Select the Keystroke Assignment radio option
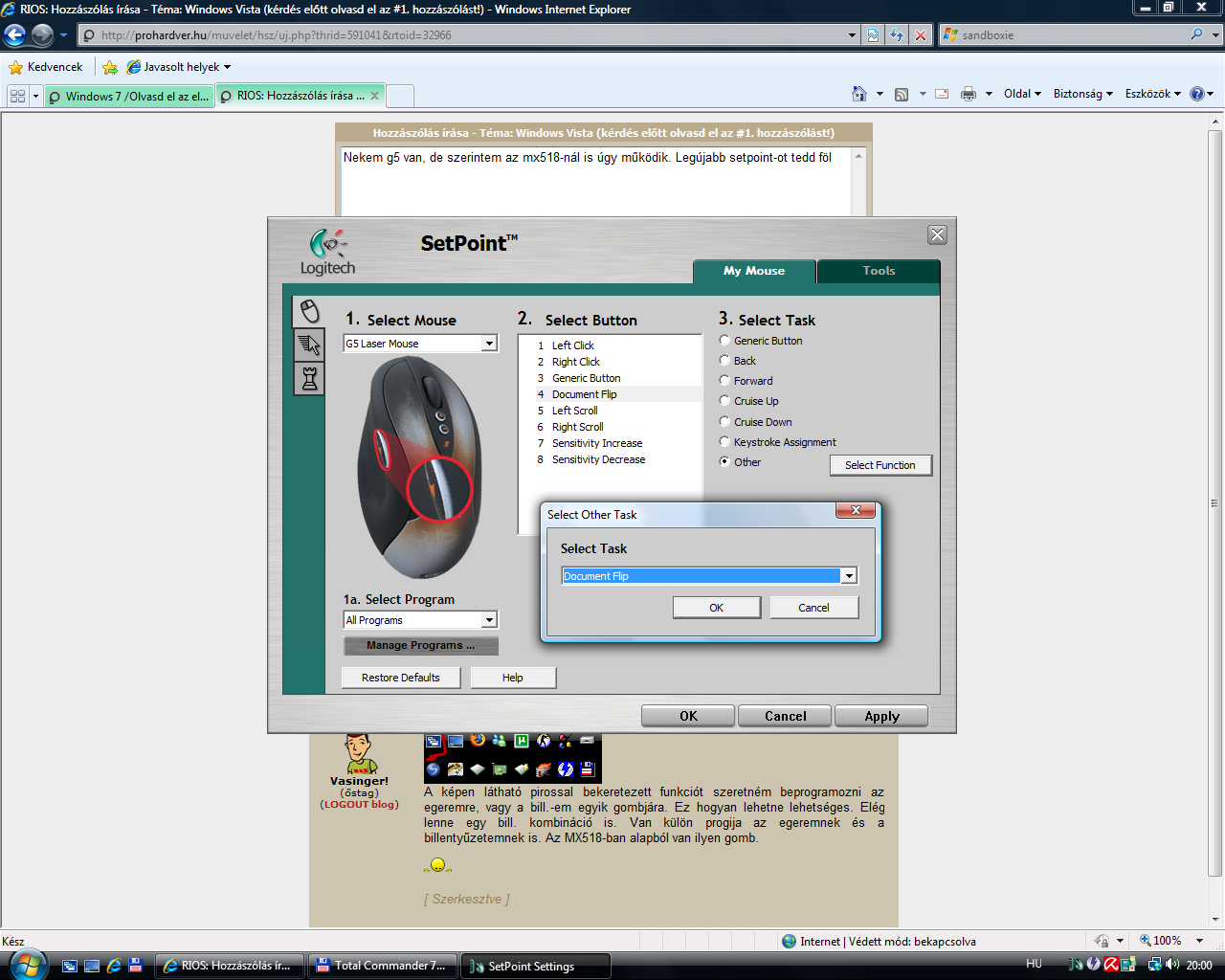Image resolution: width=1225 pixels, height=980 pixels. point(724,441)
